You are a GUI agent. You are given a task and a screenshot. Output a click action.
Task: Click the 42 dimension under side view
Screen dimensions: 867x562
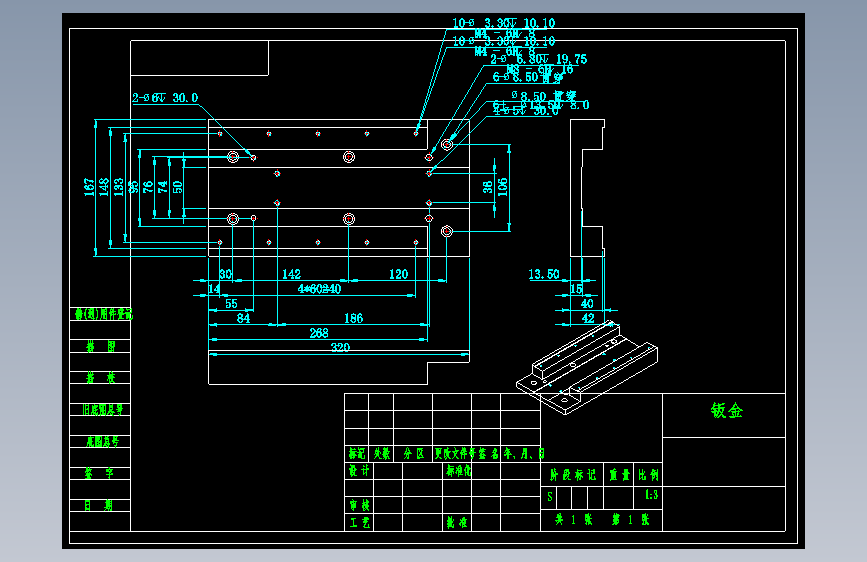[588, 318]
